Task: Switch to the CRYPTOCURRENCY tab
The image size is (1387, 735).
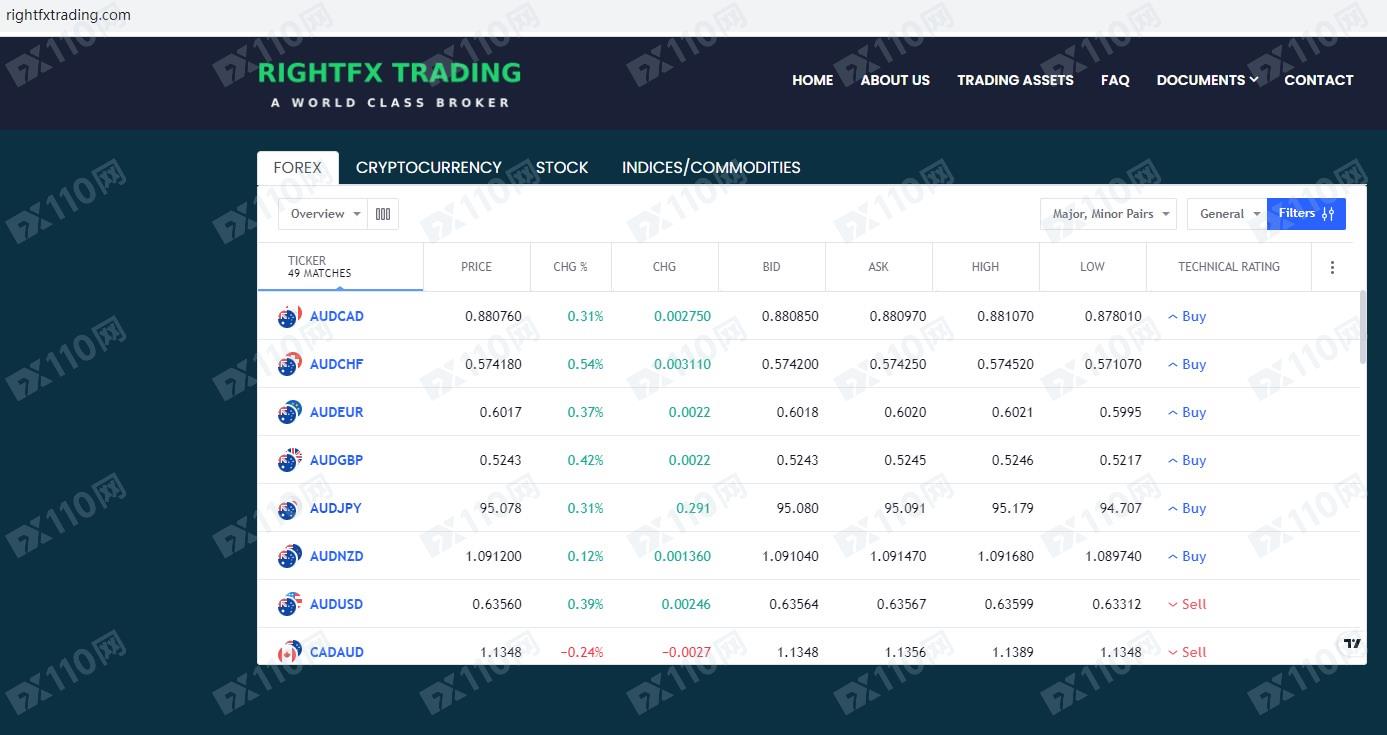Action: coord(428,168)
